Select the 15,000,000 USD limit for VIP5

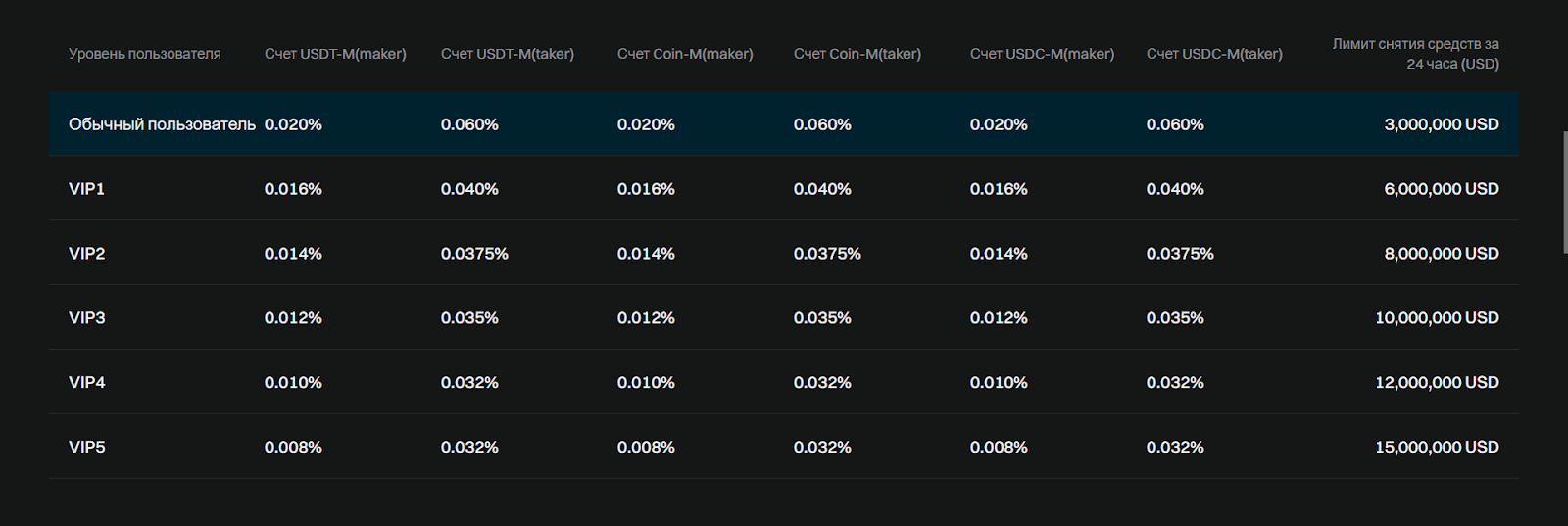pos(1437,448)
